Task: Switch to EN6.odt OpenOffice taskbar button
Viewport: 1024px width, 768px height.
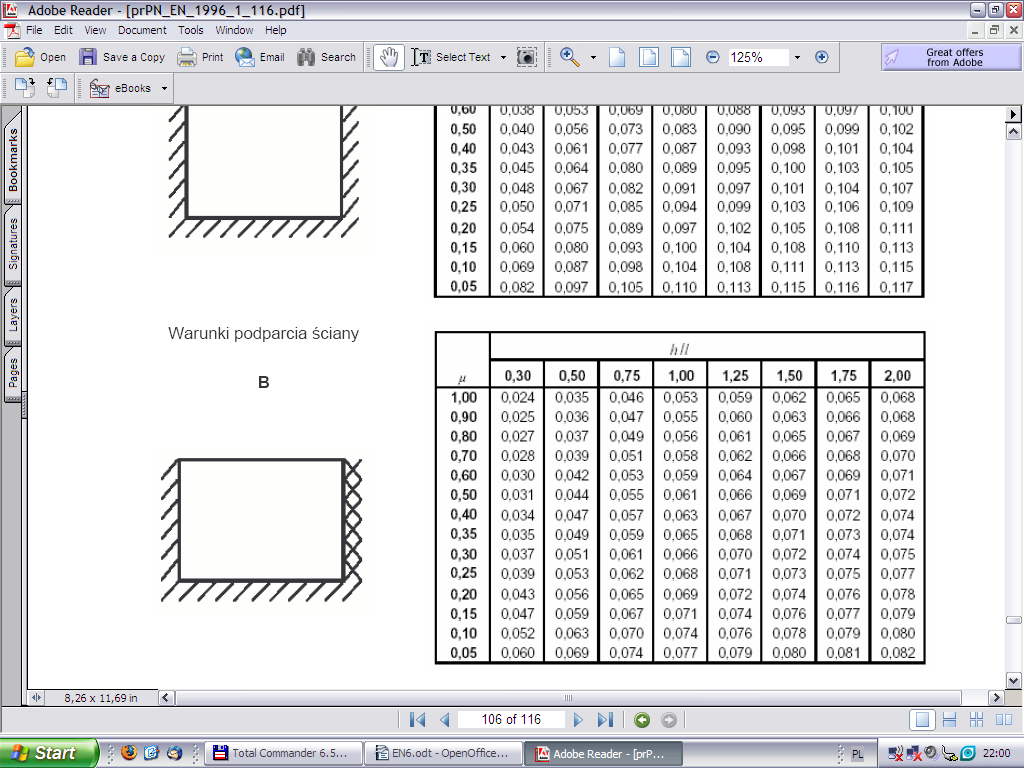Action: point(443,753)
